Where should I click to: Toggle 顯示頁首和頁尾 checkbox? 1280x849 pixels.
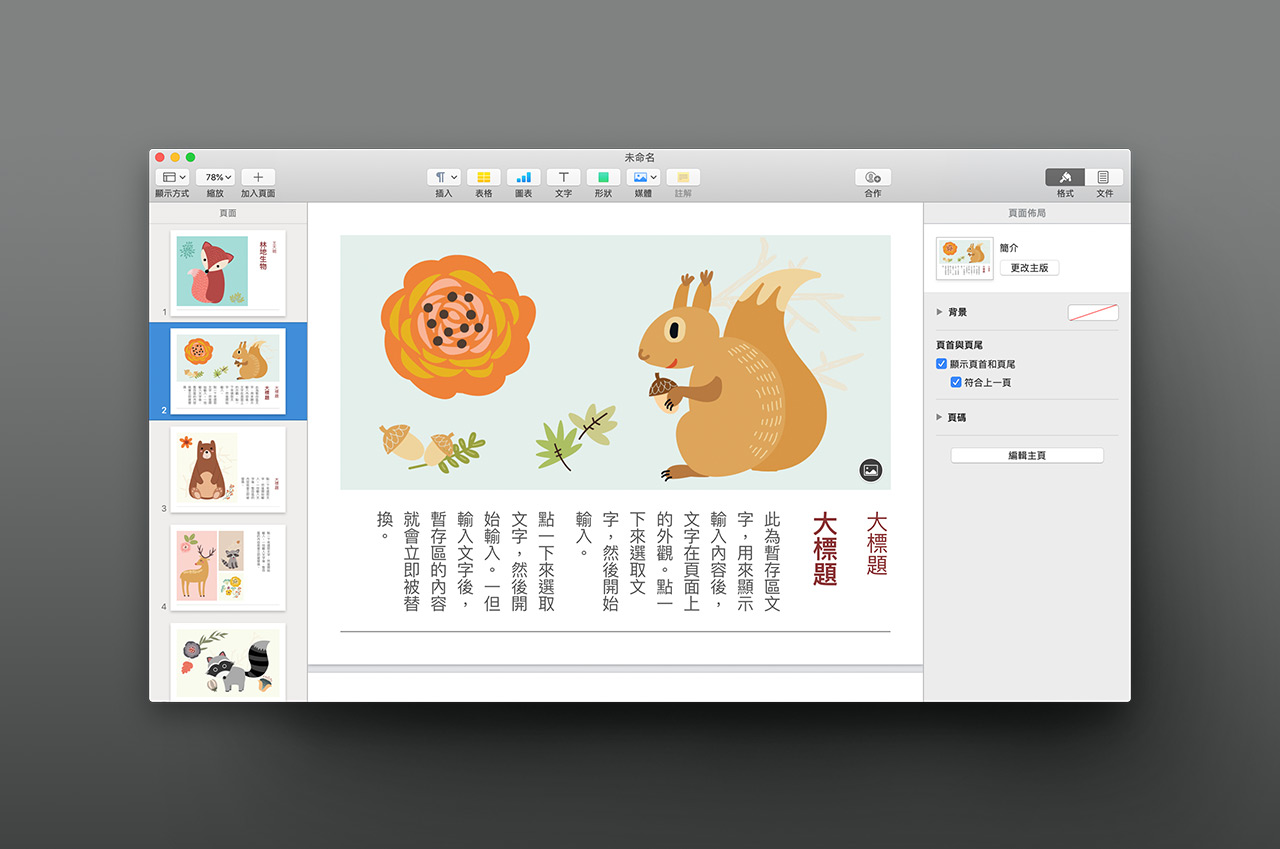tap(942, 364)
